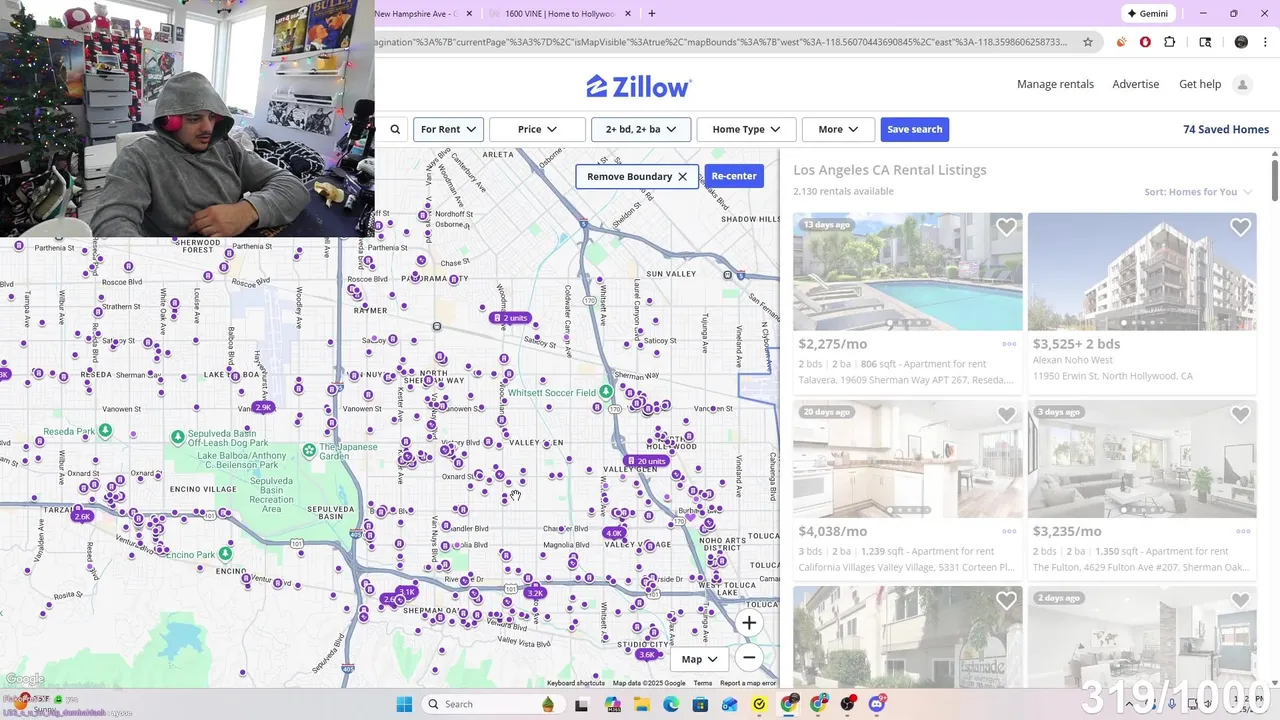Switch to the 1600 VINE tab
The image size is (1280, 720).
tap(560, 14)
